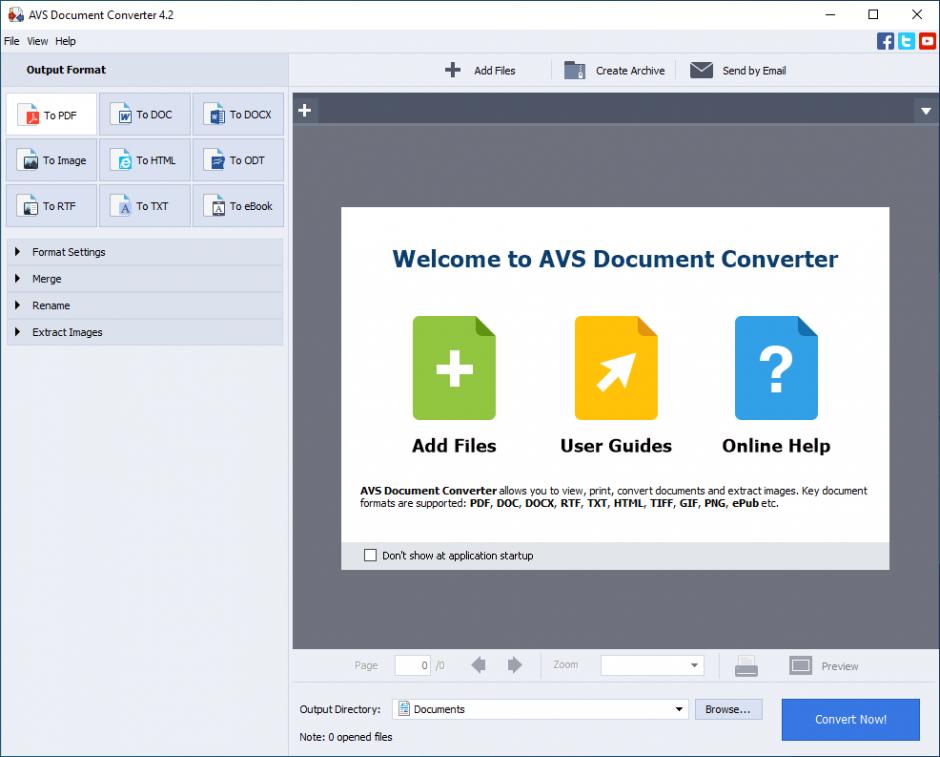Open the Facebook page icon
The width and height of the screenshot is (940, 757).
pyautogui.click(x=885, y=41)
